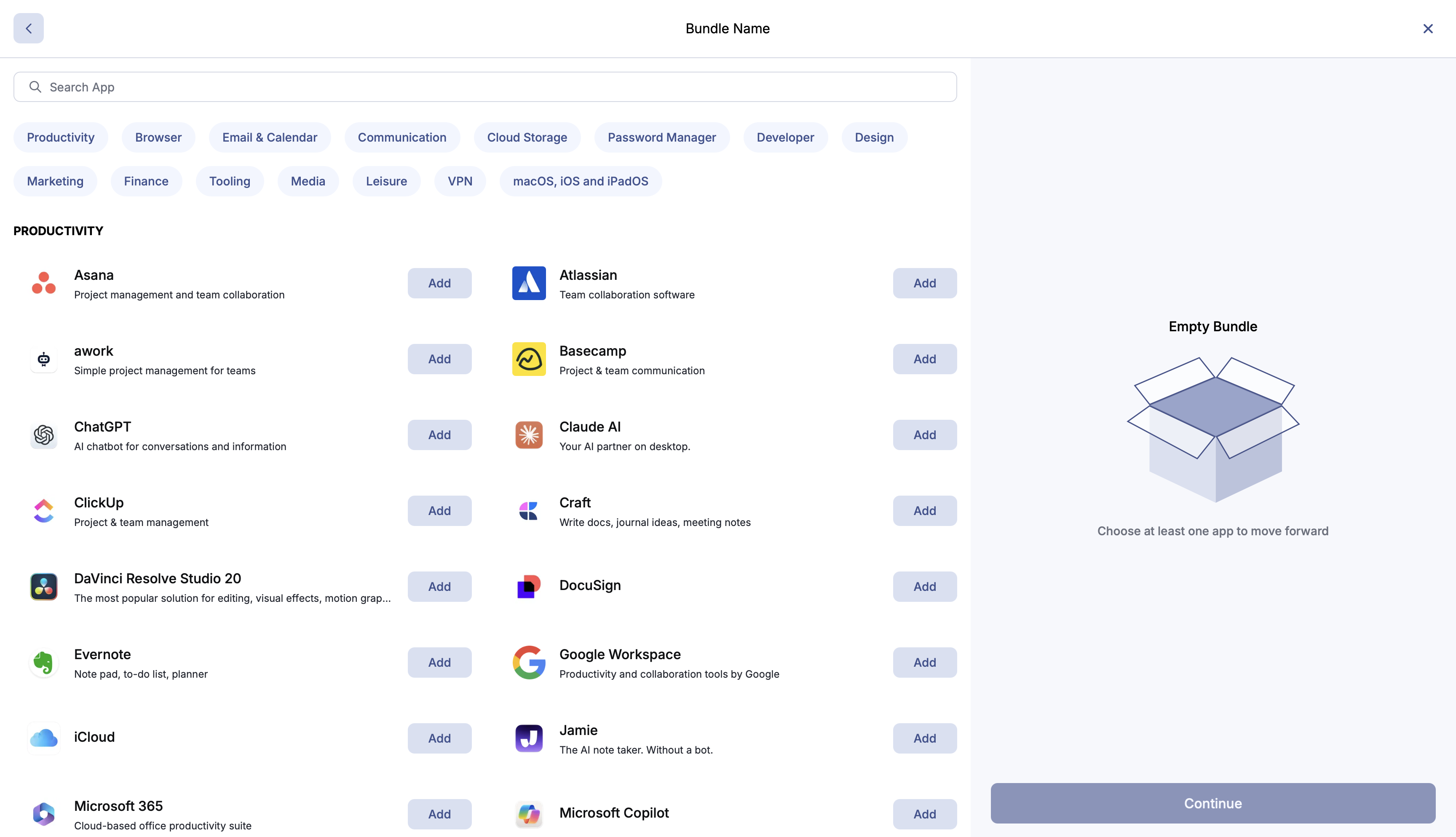Jump to Finance apps
This screenshot has width=1456, height=837.
[x=147, y=181]
